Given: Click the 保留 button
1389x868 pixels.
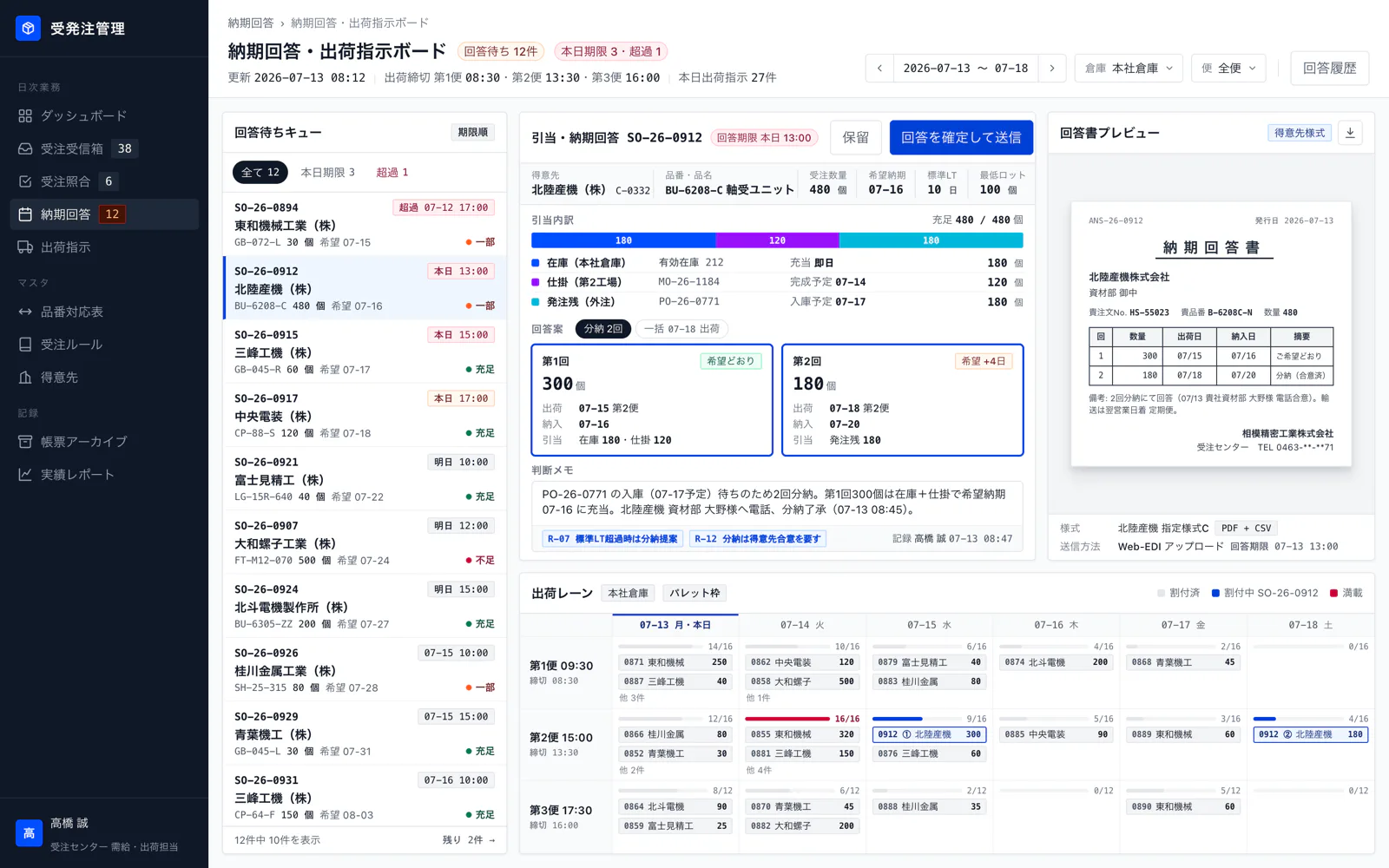Looking at the screenshot, I should pos(856,137).
